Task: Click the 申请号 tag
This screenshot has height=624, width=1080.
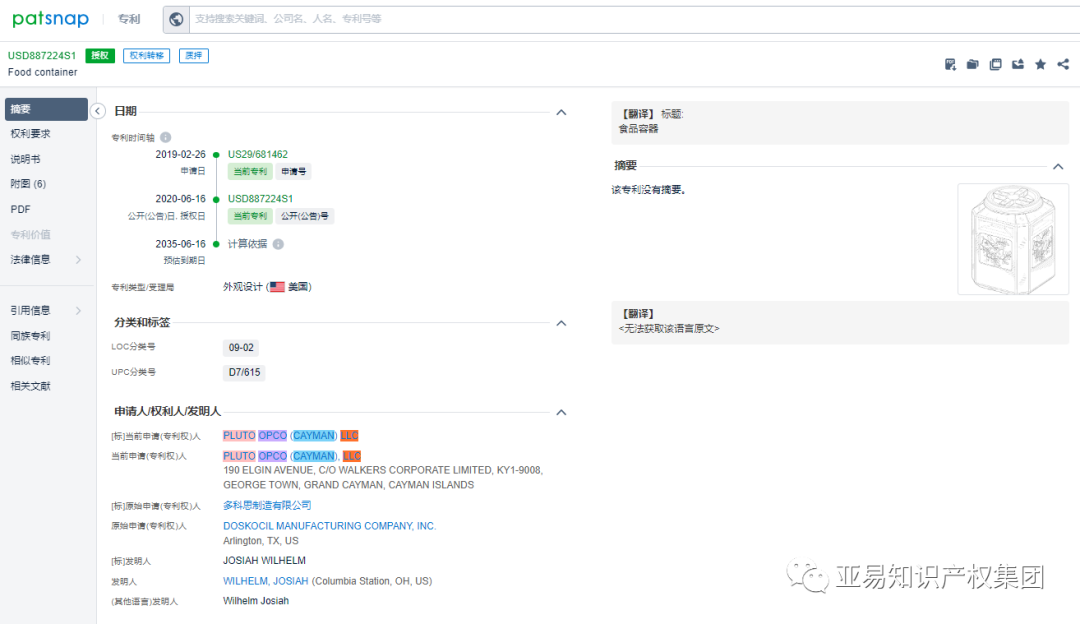Action: (x=293, y=171)
